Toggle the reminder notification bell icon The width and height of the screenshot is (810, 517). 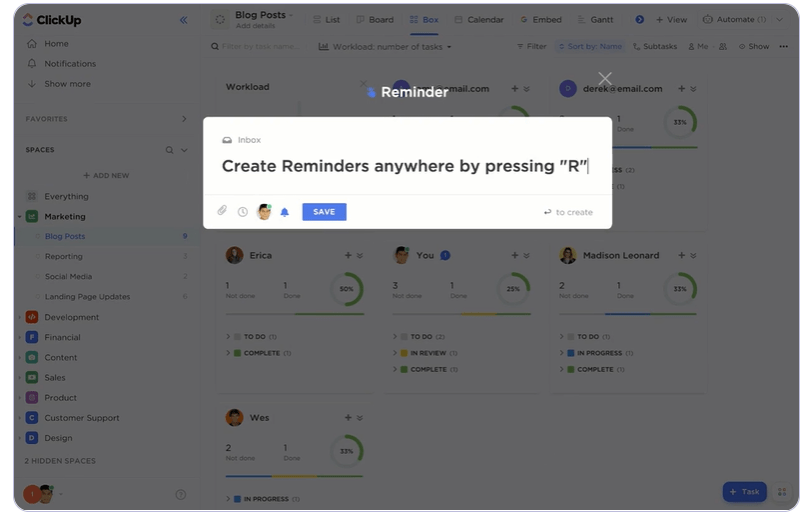click(x=285, y=212)
